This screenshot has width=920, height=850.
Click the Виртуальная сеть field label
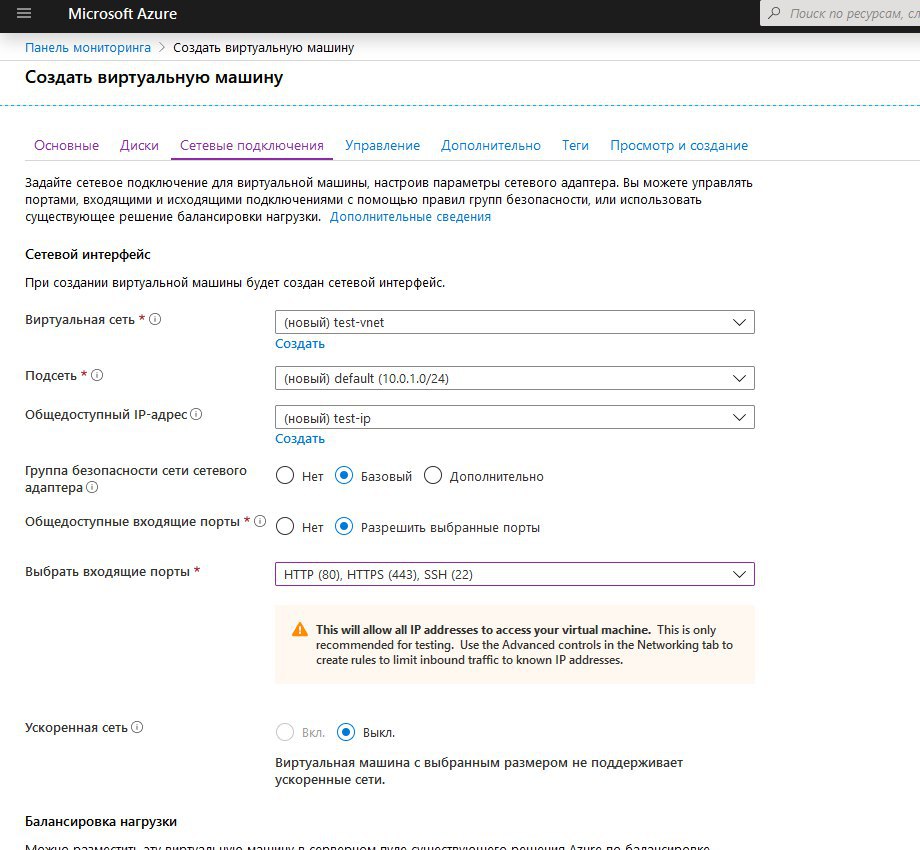(80, 320)
